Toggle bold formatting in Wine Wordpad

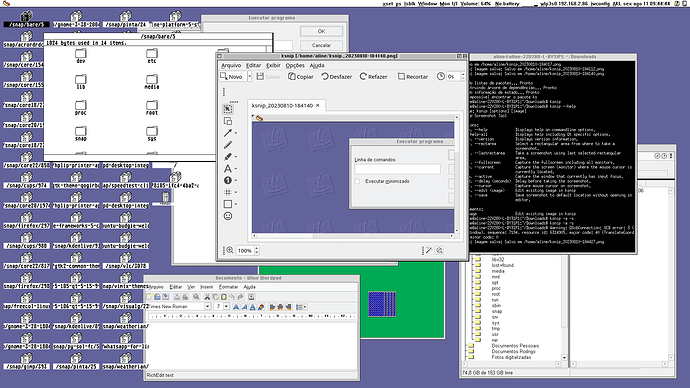click(236, 307)
